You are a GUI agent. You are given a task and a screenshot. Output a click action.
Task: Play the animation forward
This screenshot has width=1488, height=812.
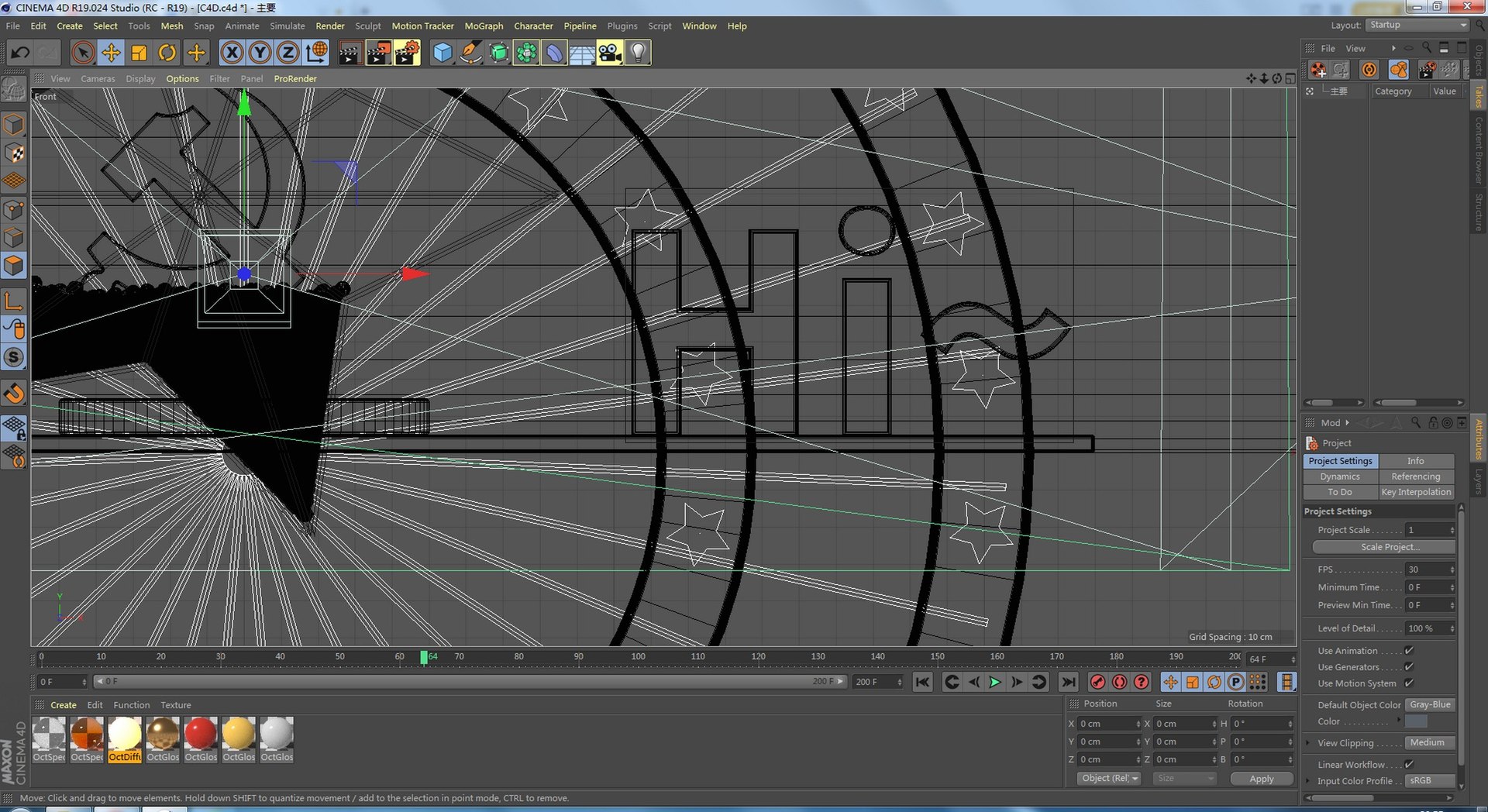click(x=995, y=682)
